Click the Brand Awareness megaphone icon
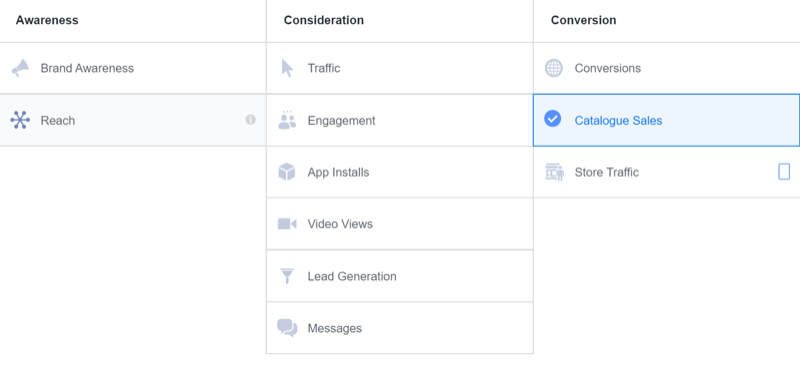 tap(20, 68)
